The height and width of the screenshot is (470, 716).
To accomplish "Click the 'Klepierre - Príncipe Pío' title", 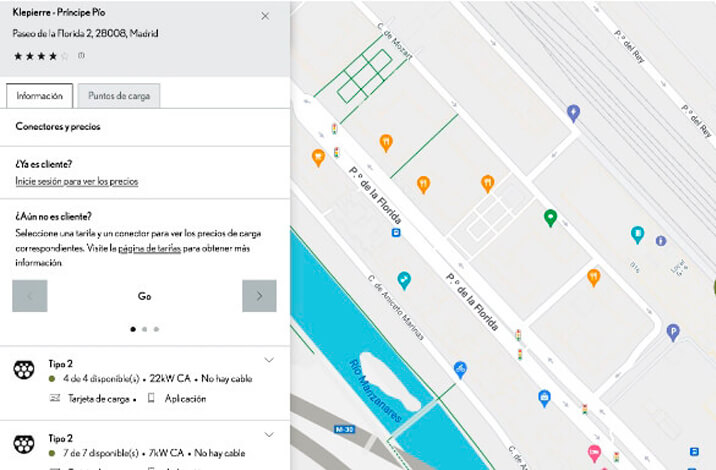I will [59, 12].
